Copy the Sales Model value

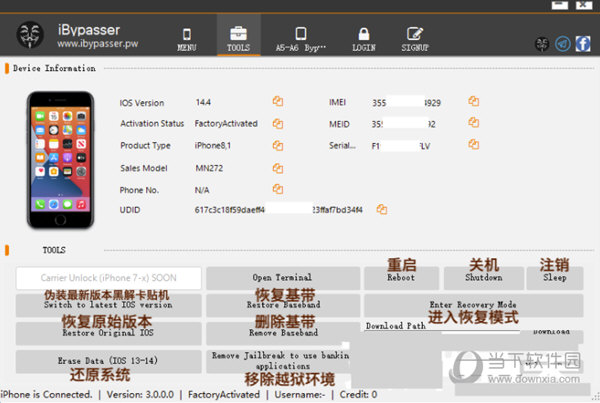click(x=277, y=168)
